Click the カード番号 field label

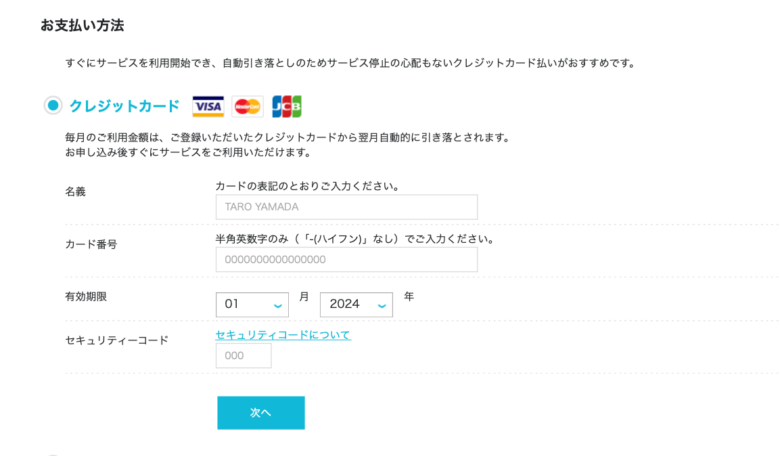(x=91, y=244)
